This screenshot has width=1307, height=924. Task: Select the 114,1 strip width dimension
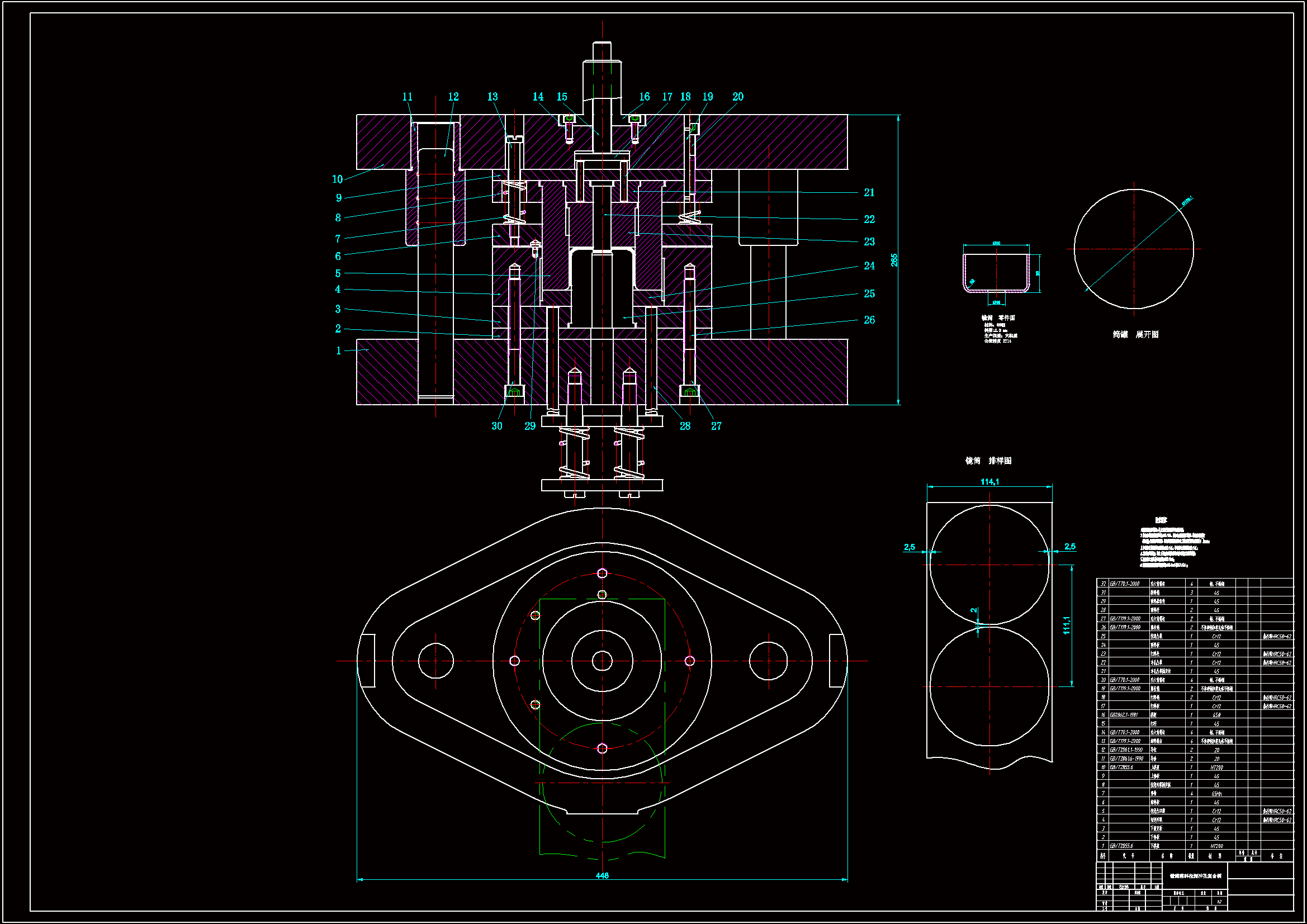pos(989,482)
